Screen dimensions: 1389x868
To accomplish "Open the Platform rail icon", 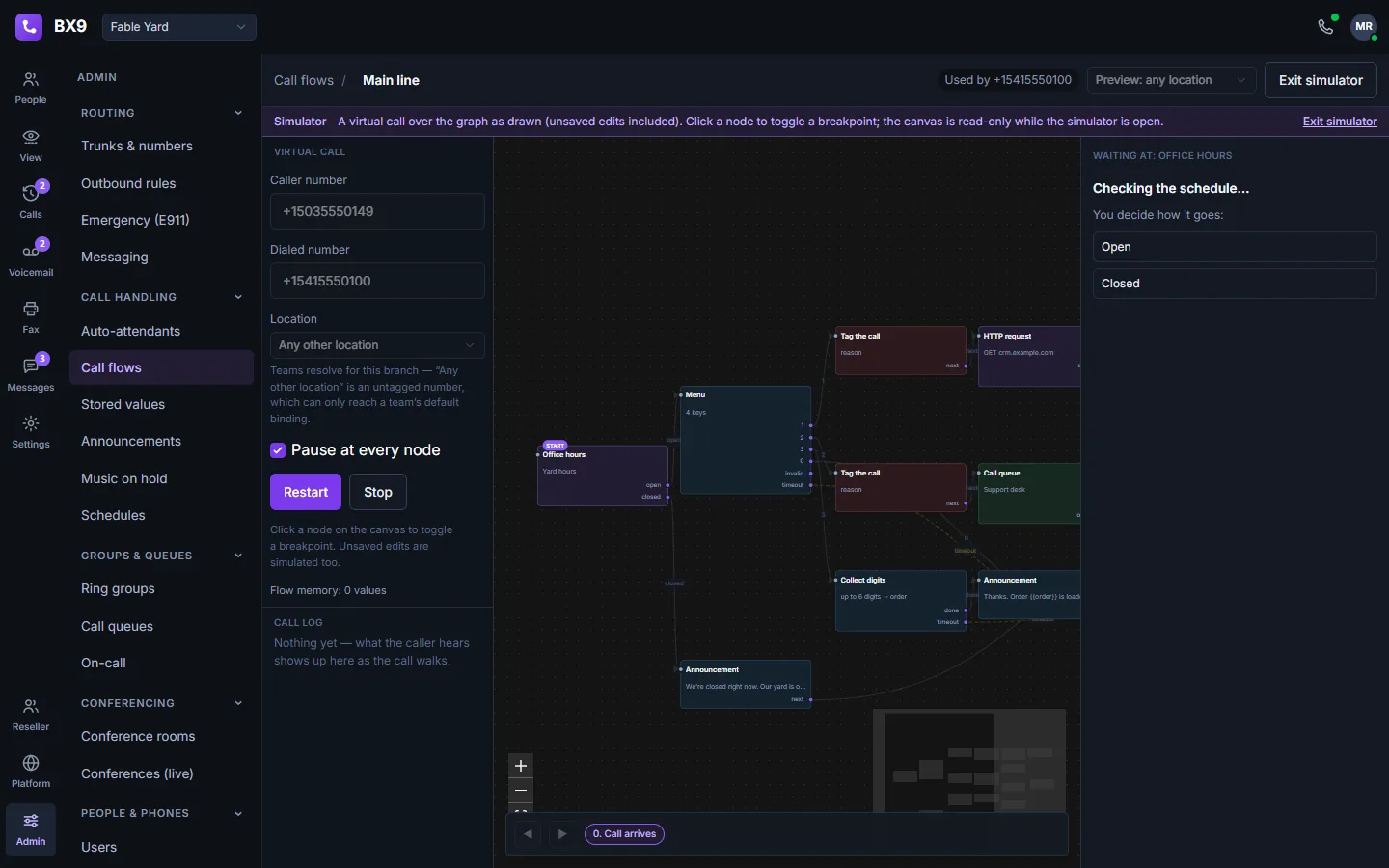I will pyautogui.click(x=31, y=772).
